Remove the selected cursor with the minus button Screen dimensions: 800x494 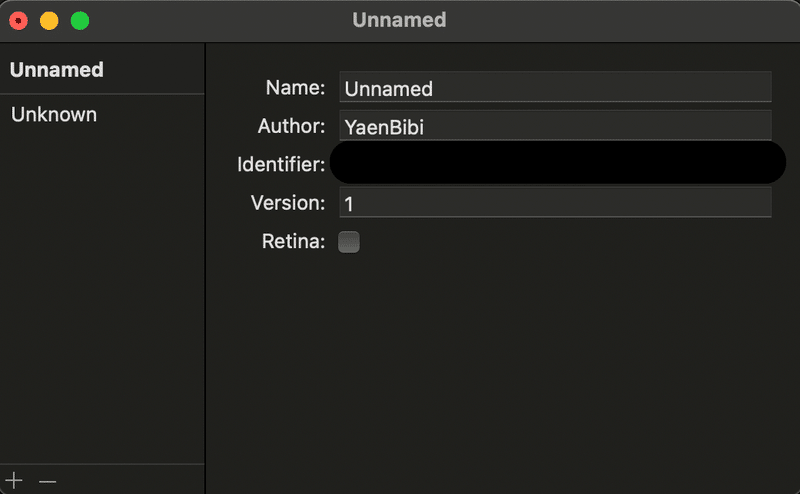click(x=47, y=481)
